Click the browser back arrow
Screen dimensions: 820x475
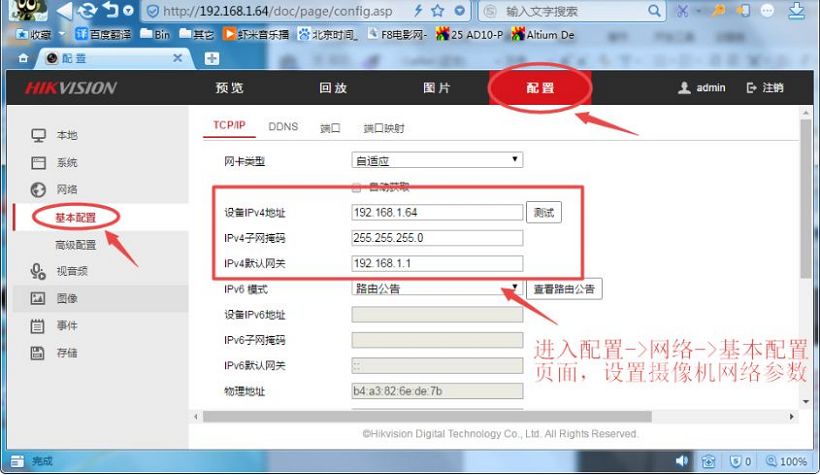[x=64, y=10]
